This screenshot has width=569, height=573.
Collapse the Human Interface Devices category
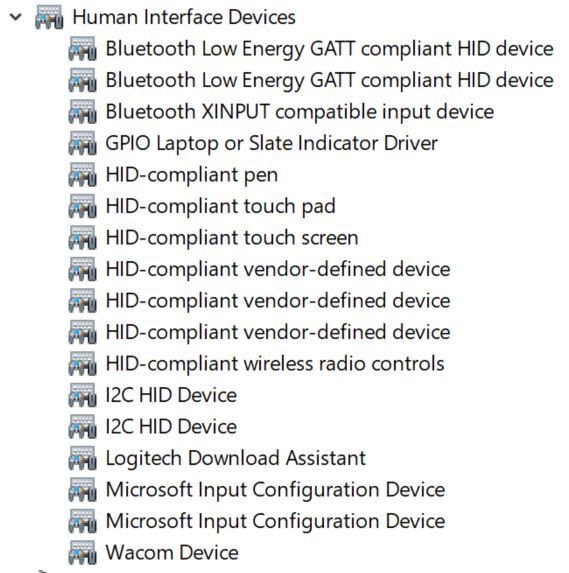pyautogui.click(x=16, y=17)
